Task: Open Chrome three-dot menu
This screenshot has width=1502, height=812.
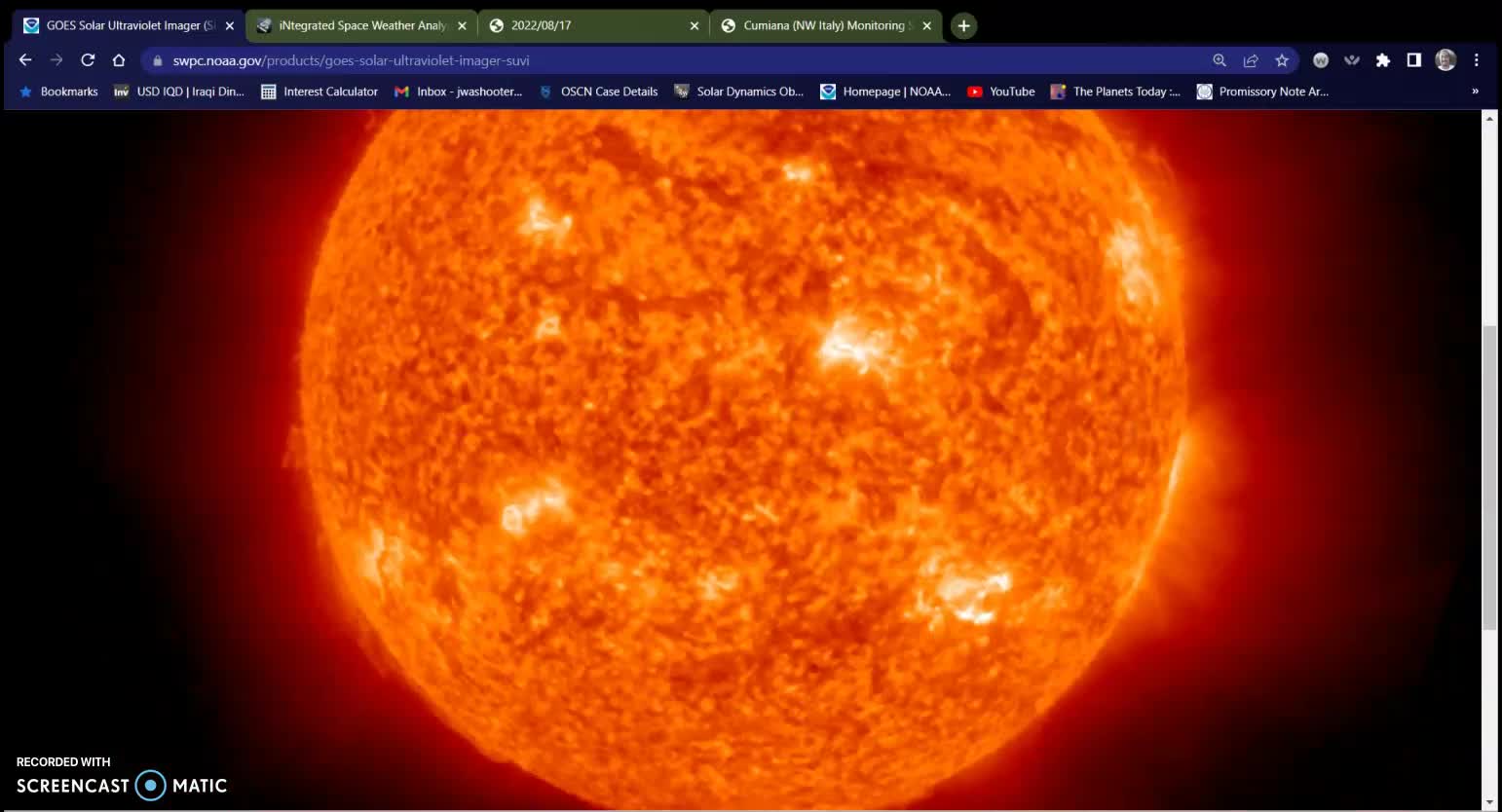Action: click(x=1477, y=60)
